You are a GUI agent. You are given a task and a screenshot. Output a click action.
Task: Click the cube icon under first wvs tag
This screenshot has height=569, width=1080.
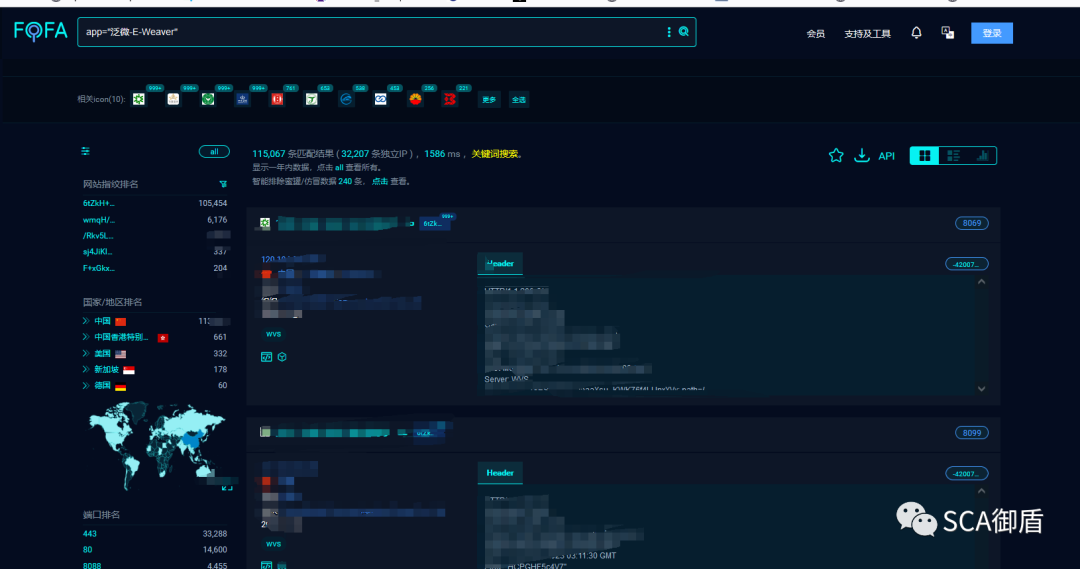click(282, 357)
